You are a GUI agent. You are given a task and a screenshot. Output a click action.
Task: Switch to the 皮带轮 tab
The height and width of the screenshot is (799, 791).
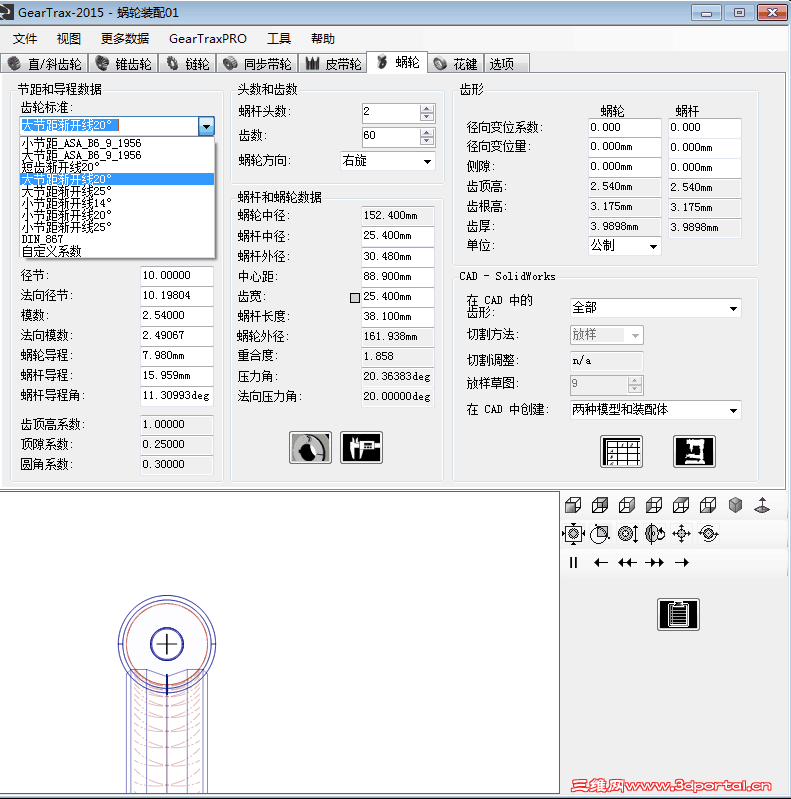tap(333, 64)
